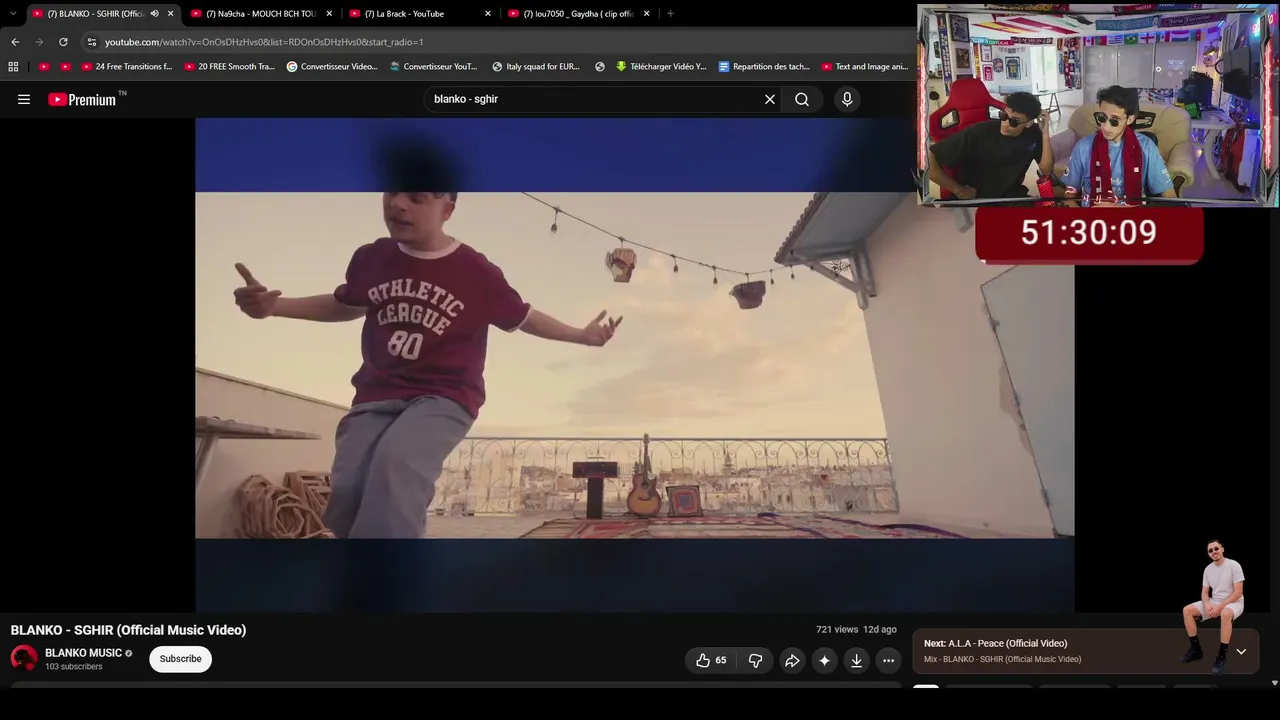The image size is (1280, 720).
Task: Open the first YouTube bookmark icon
Action: 44,67
